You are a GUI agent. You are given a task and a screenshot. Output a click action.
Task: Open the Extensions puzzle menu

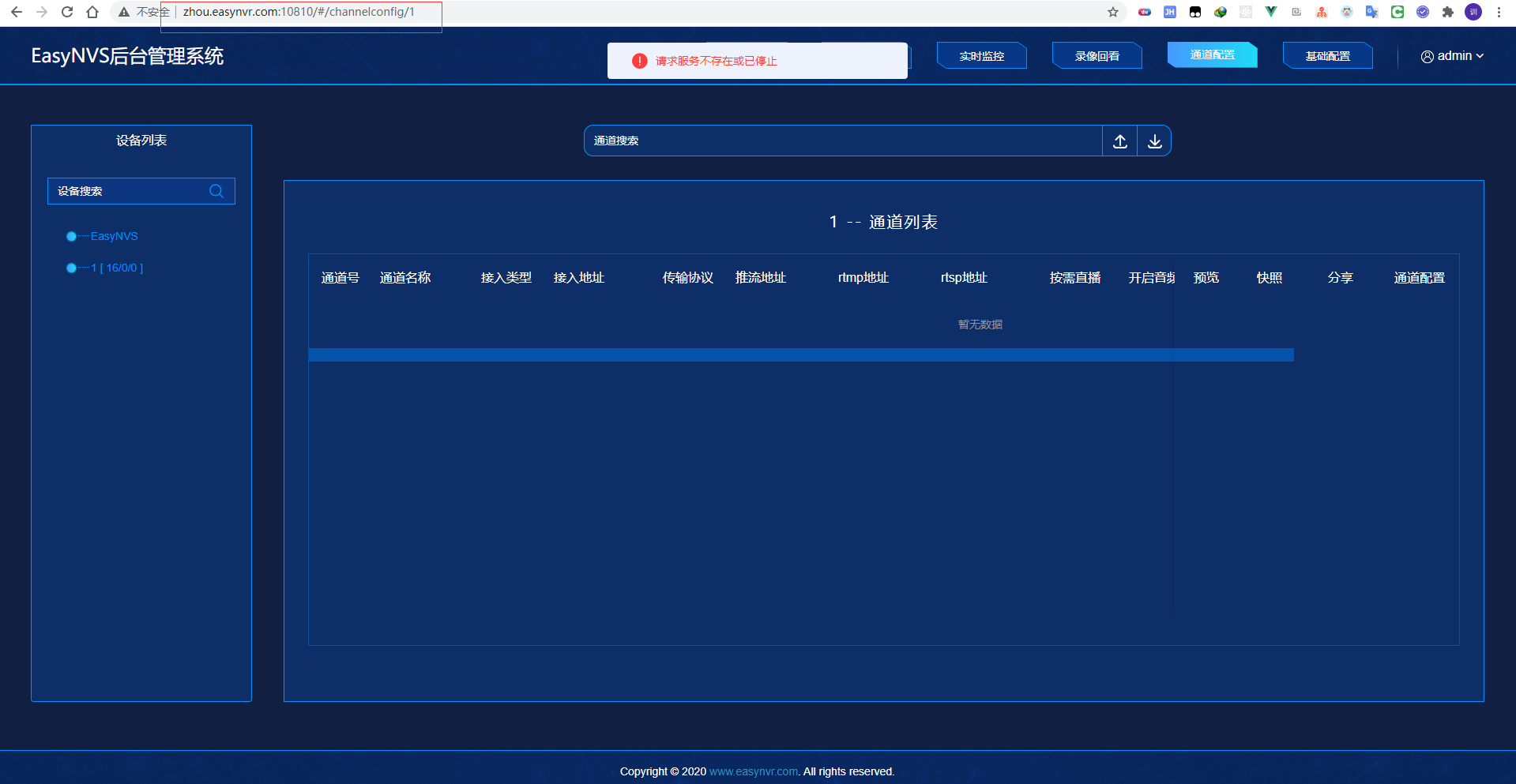tap(1448, 12)
